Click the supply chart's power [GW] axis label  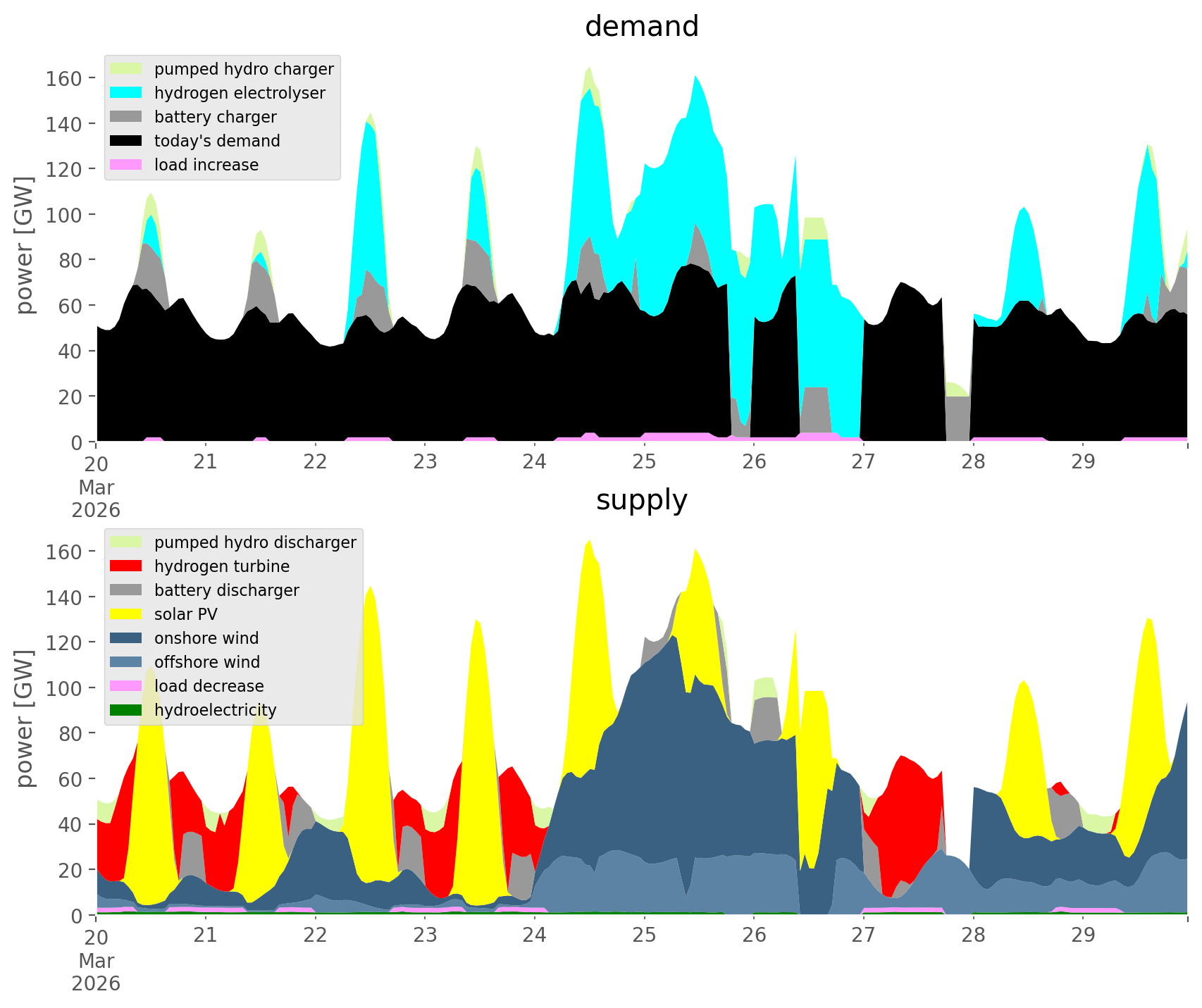25,718
